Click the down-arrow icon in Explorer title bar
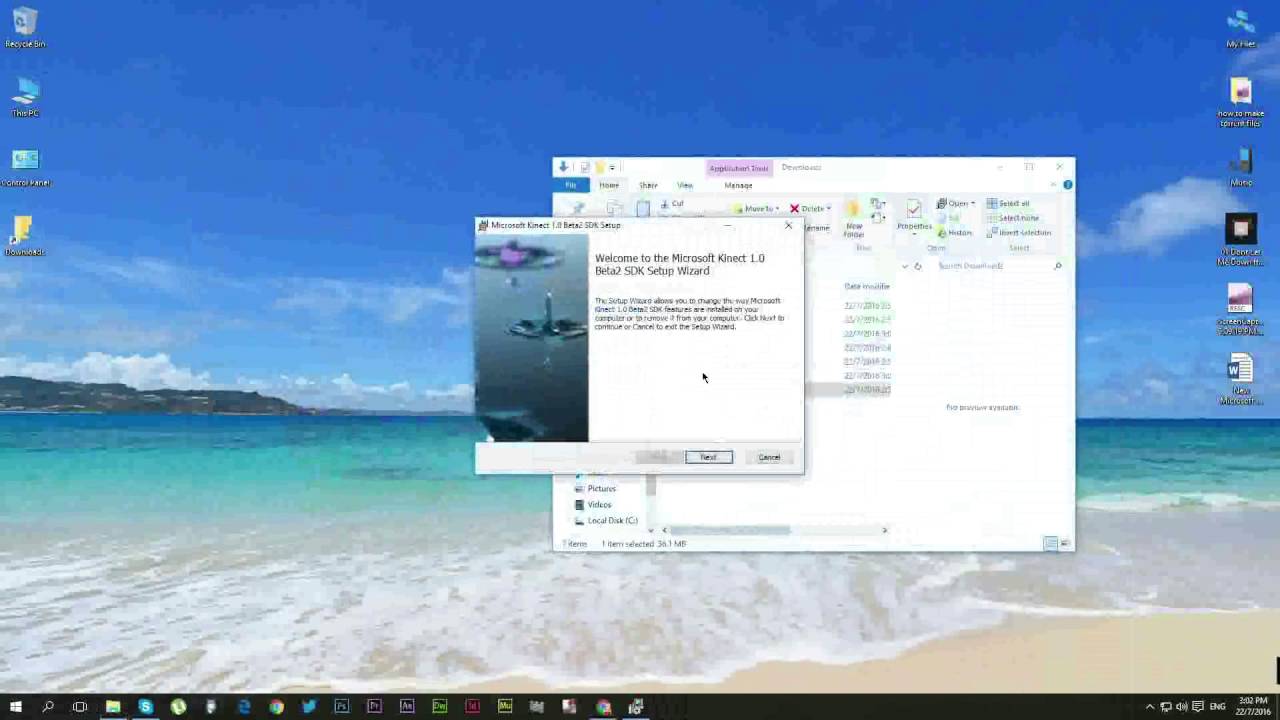The width and height of the screenshot is (1280, 720). tap(564, 168)
